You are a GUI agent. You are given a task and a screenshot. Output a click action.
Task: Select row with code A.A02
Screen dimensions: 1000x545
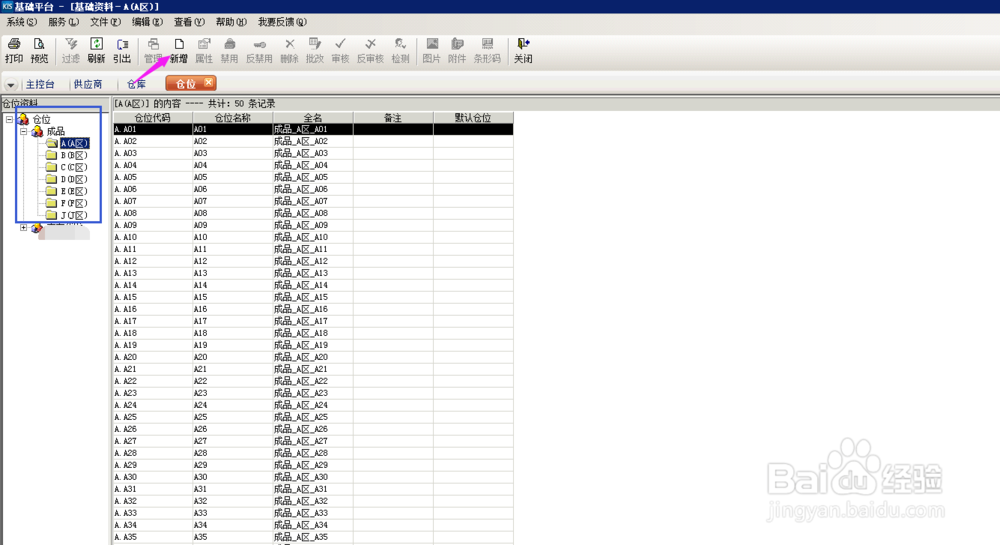click(x=313, y=142)
